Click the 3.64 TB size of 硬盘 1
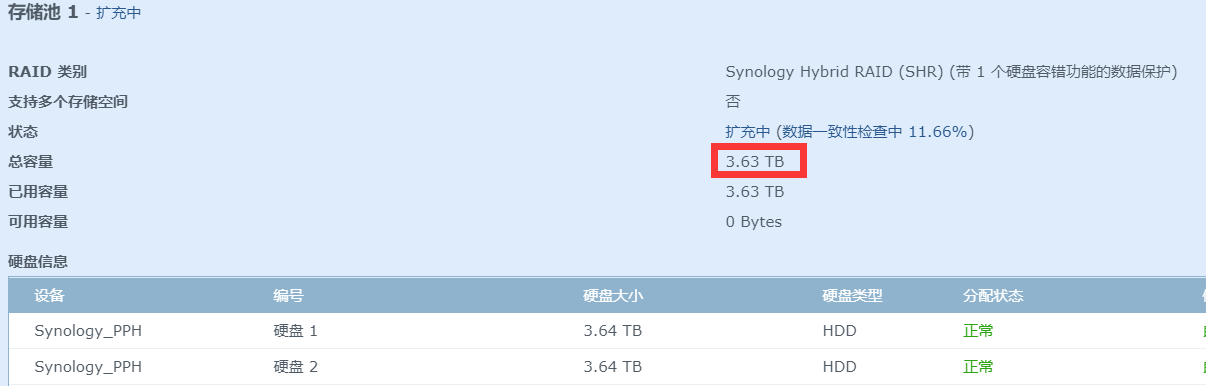This screenshot has width=1206, height=386. [x=612, y=331]
